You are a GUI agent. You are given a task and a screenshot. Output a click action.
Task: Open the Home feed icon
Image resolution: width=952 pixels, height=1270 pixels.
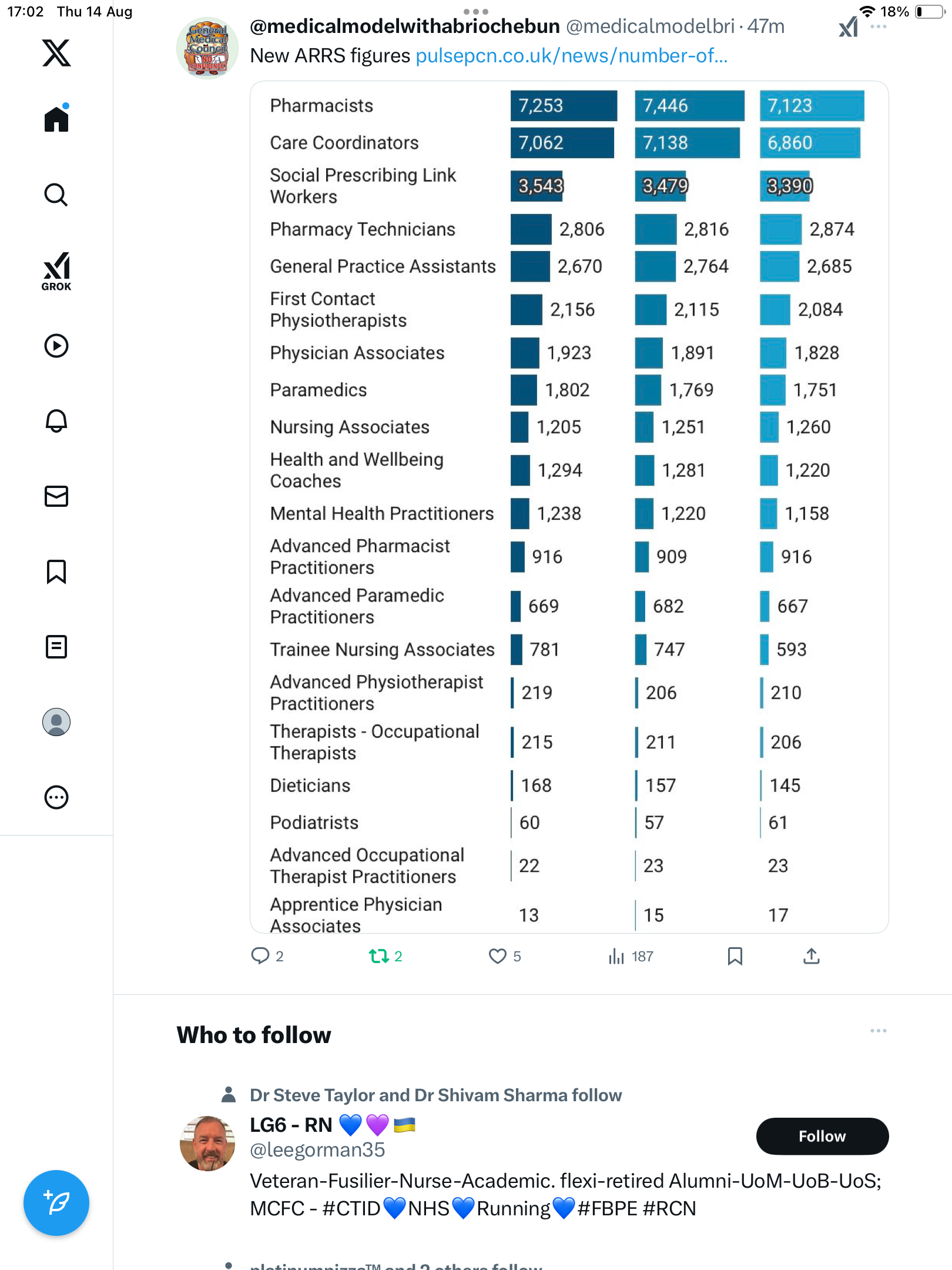click(56, 119)
